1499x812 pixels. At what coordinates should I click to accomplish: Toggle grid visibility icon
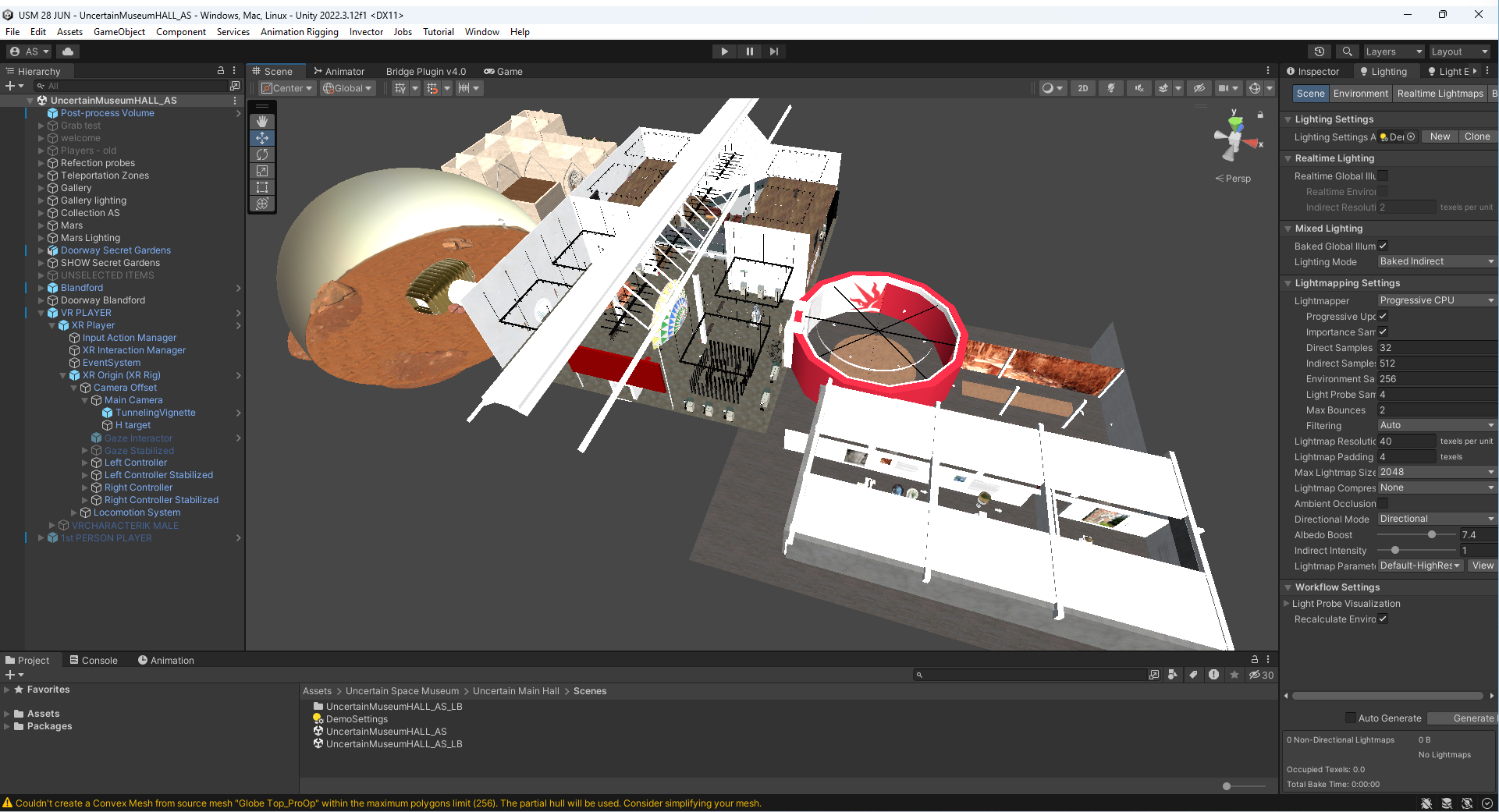click(400, 88)
